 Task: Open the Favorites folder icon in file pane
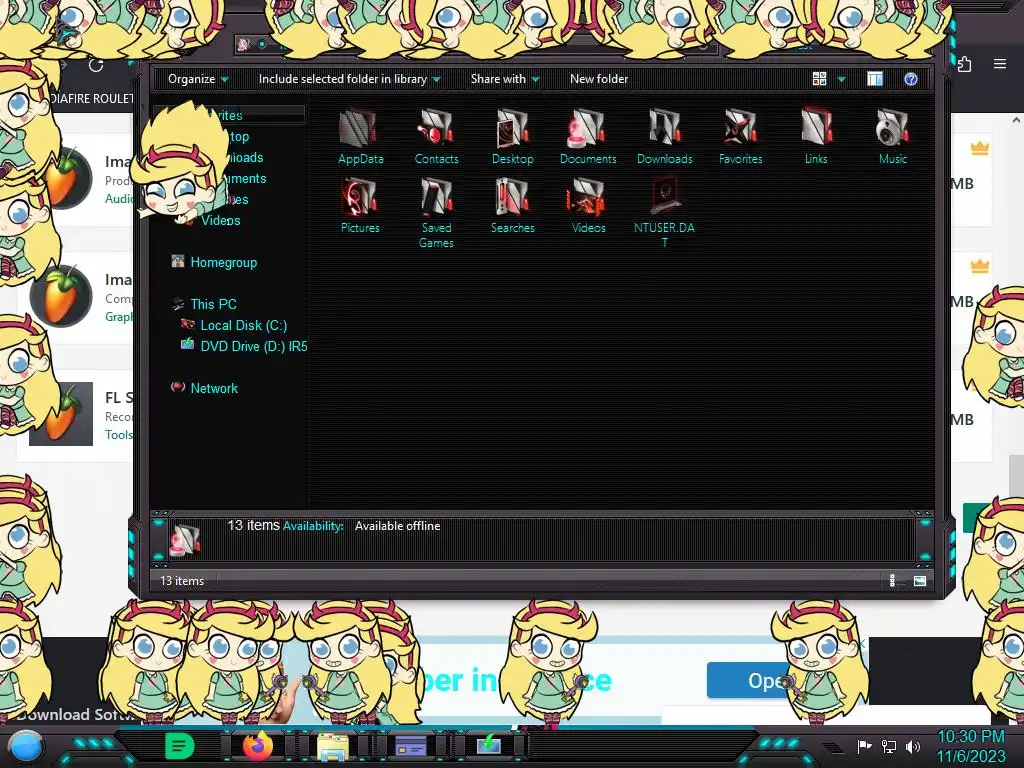click(741, 127)
